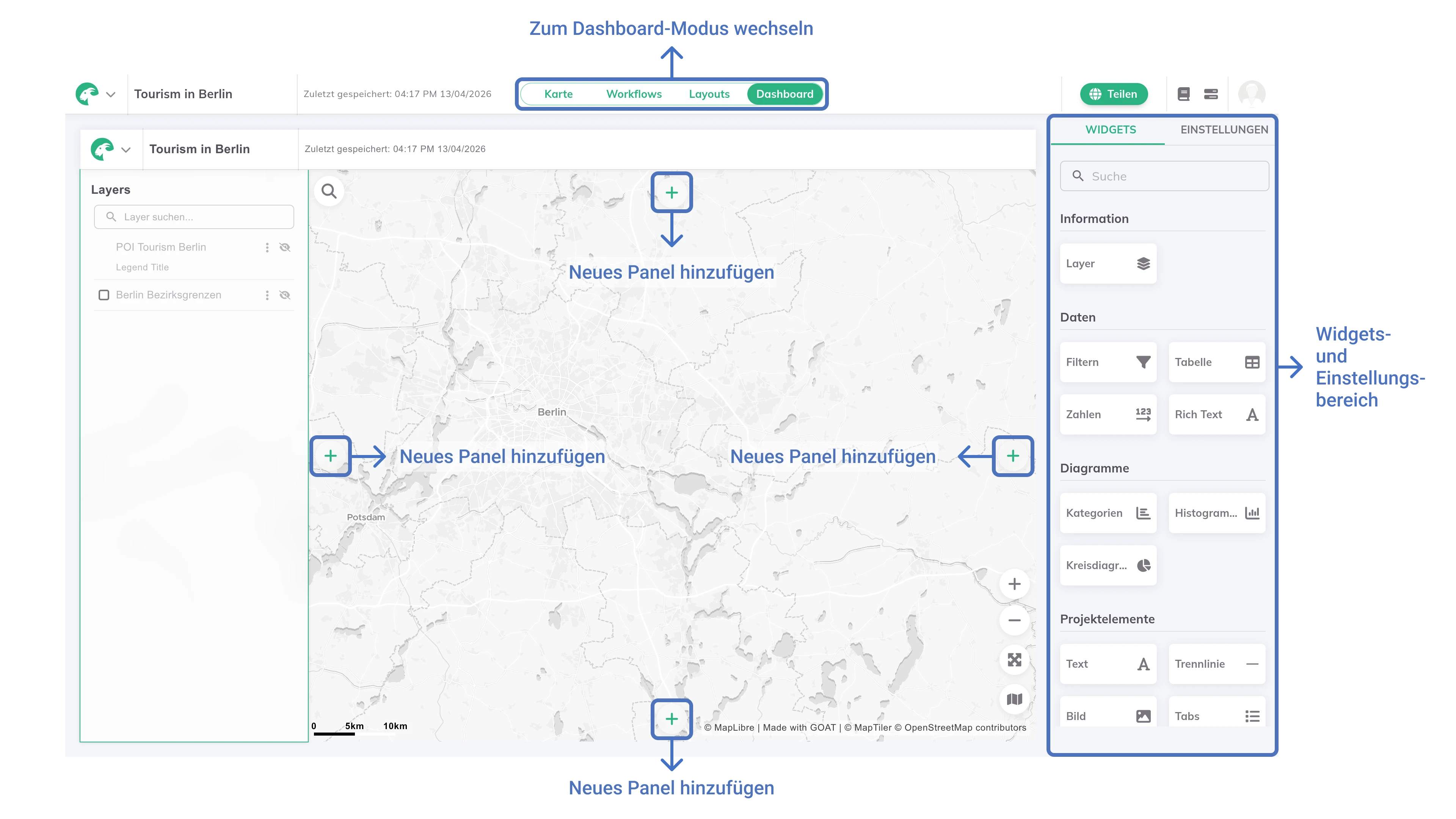Open options menu for Berlin Bezirksgrenzen
Image resolution: width=1456 pixels, height=819 pixels.
tap(267, 295)
